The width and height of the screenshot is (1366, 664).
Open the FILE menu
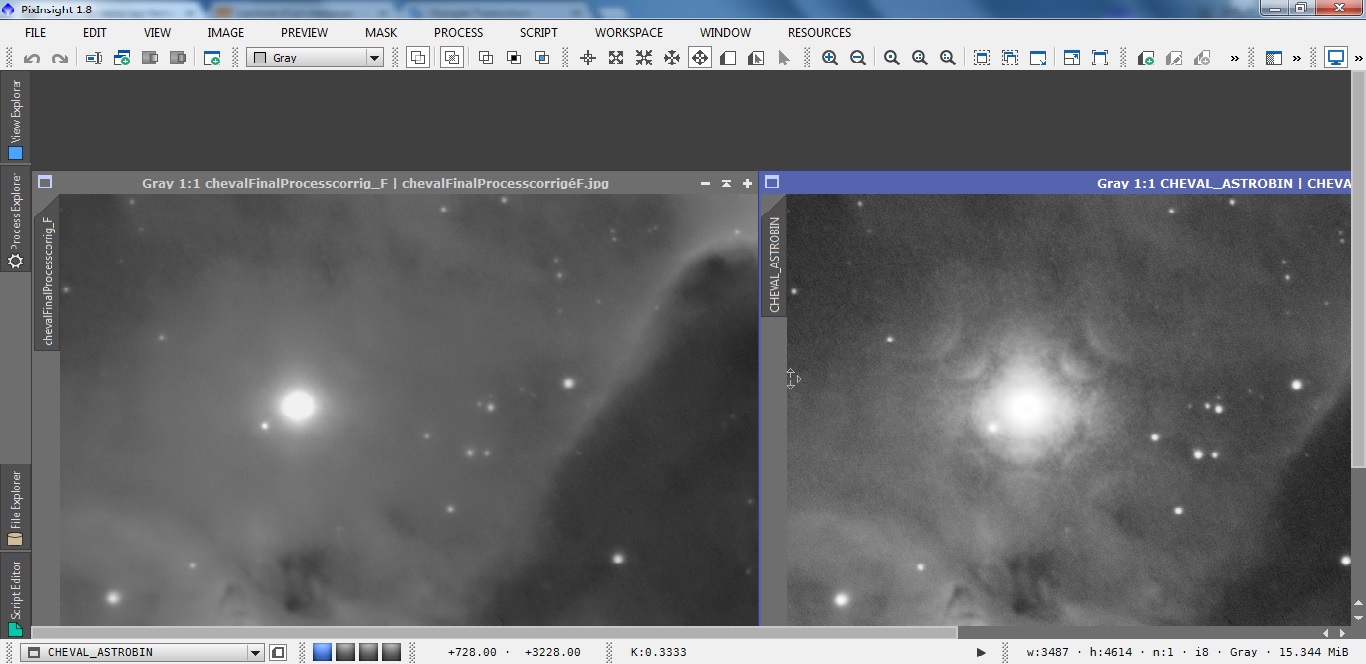tap(35, 32)
